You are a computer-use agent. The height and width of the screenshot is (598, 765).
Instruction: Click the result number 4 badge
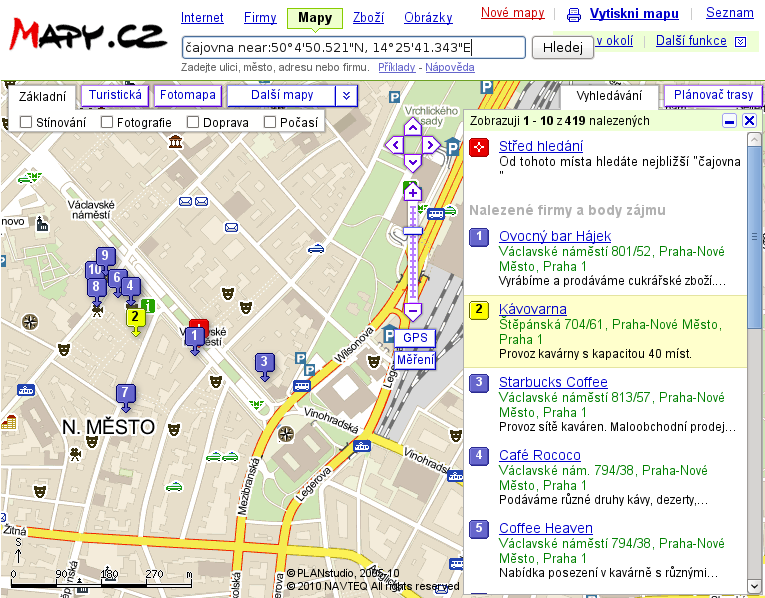tap(479, 456)
